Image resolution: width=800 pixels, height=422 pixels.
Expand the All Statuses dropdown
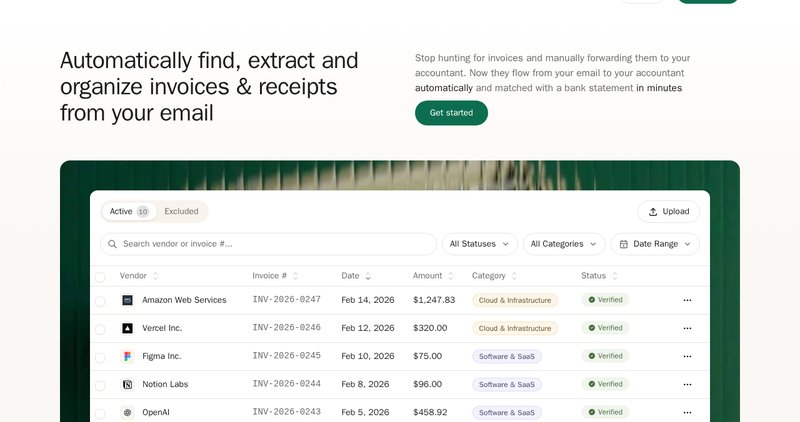(x=479, y=244)
